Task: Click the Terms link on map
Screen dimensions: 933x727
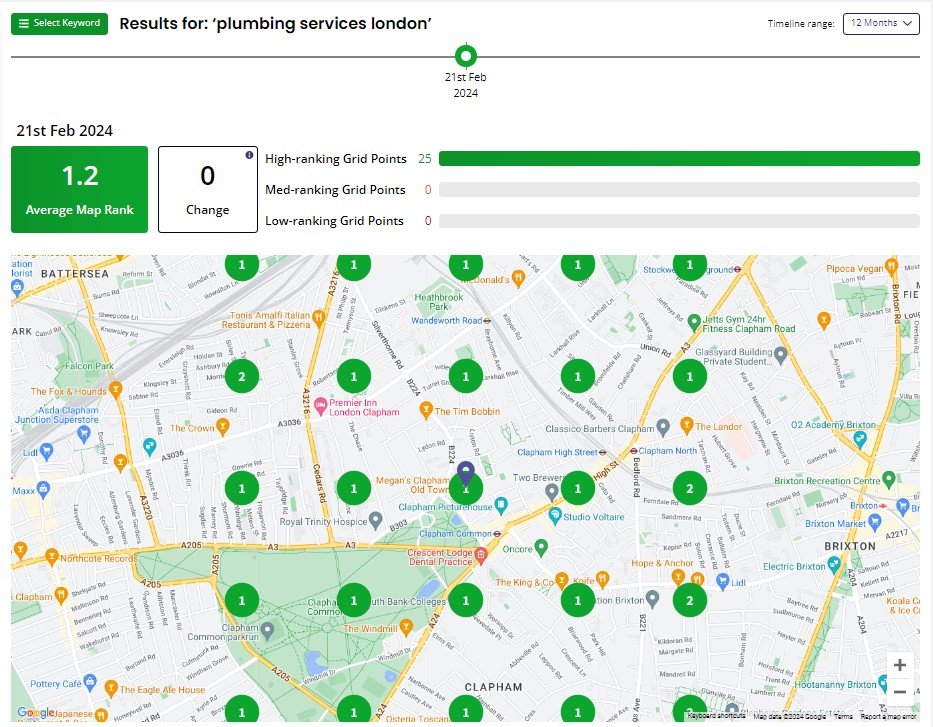Action: [843, 717]
